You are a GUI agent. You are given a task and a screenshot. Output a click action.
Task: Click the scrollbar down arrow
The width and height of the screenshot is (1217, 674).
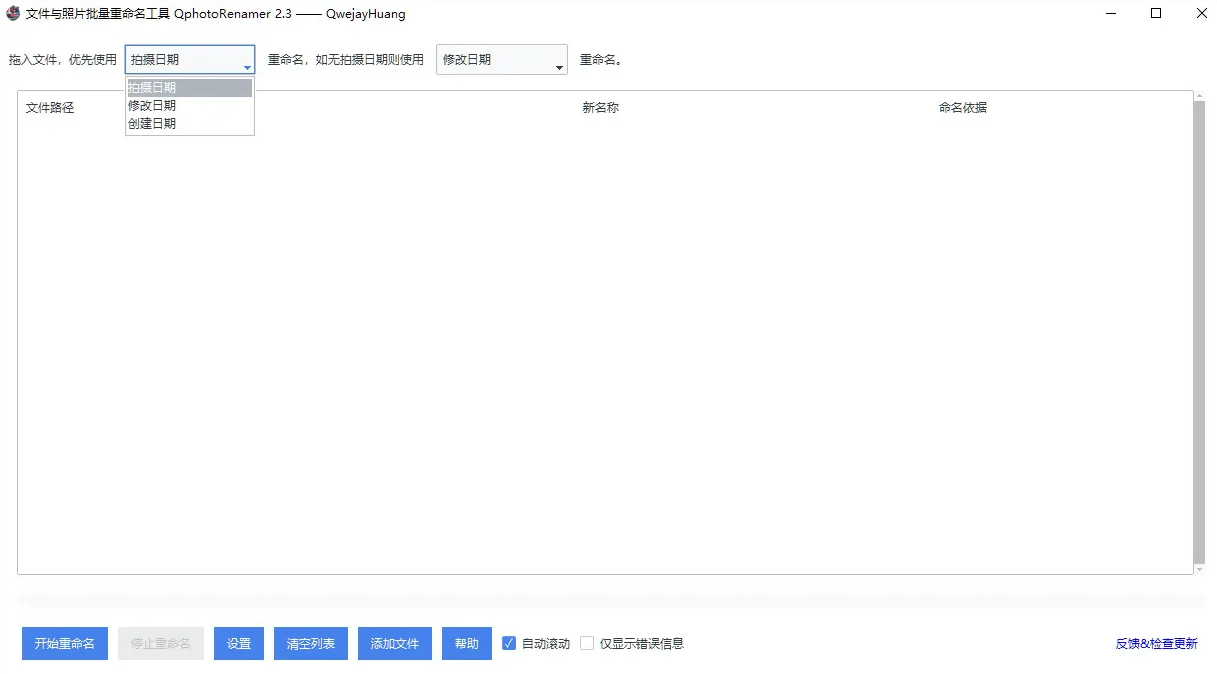1198,566
